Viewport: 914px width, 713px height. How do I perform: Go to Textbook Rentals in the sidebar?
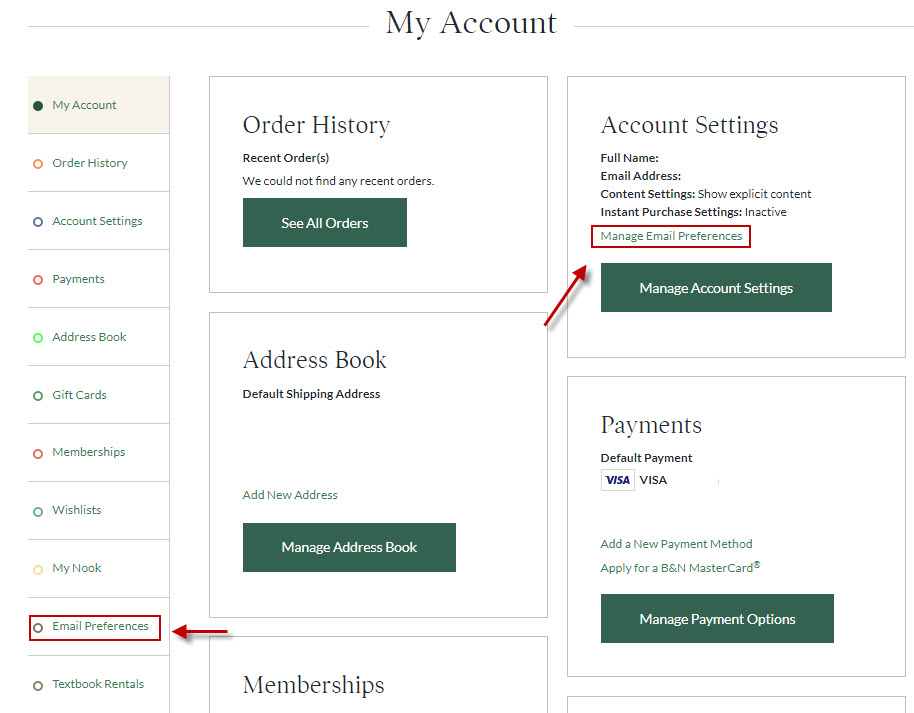tap(98, 684)
